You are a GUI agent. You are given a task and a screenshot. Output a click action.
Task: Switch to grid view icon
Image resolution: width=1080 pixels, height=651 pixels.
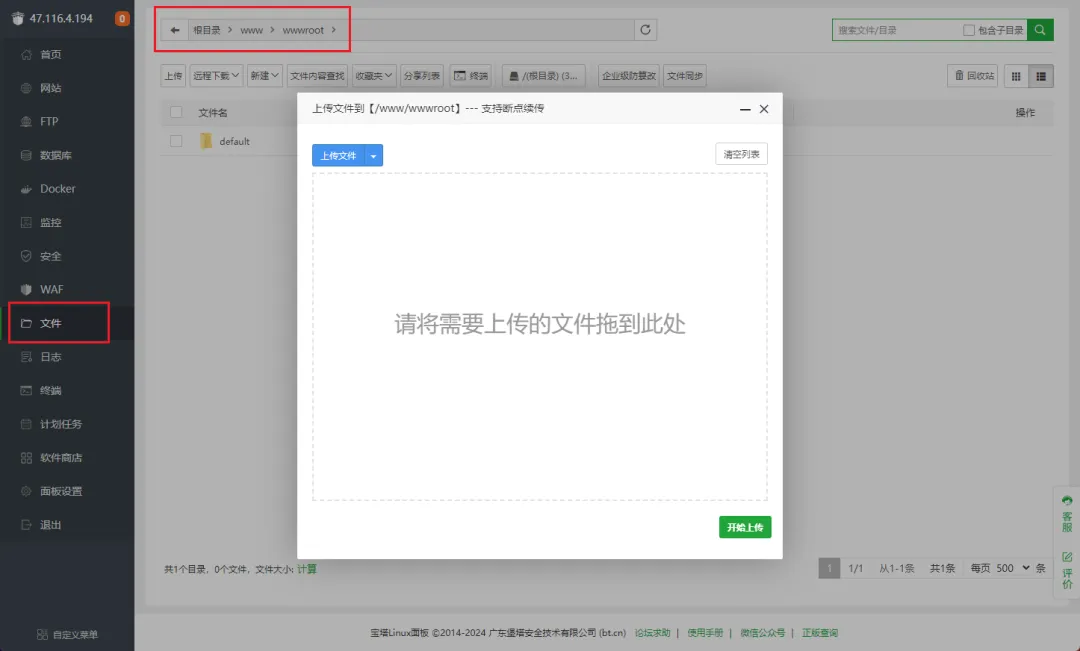(1017, 75)
